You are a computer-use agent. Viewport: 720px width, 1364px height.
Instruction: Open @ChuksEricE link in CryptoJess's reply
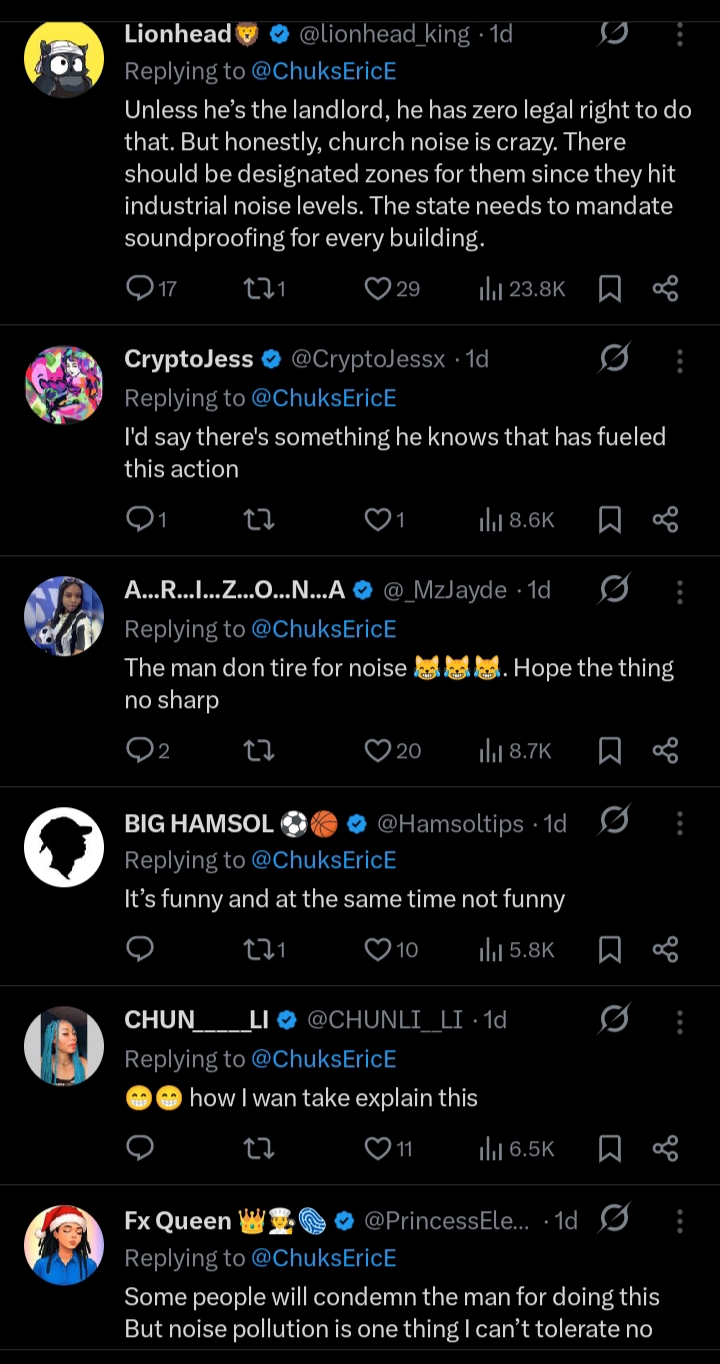point(323,398)
